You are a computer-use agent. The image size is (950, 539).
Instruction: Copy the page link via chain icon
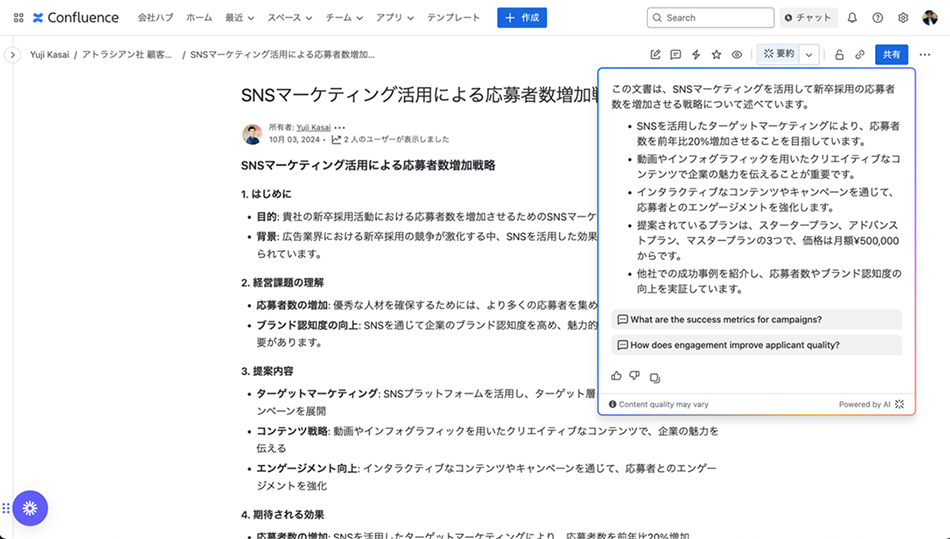tap(859, 55)
